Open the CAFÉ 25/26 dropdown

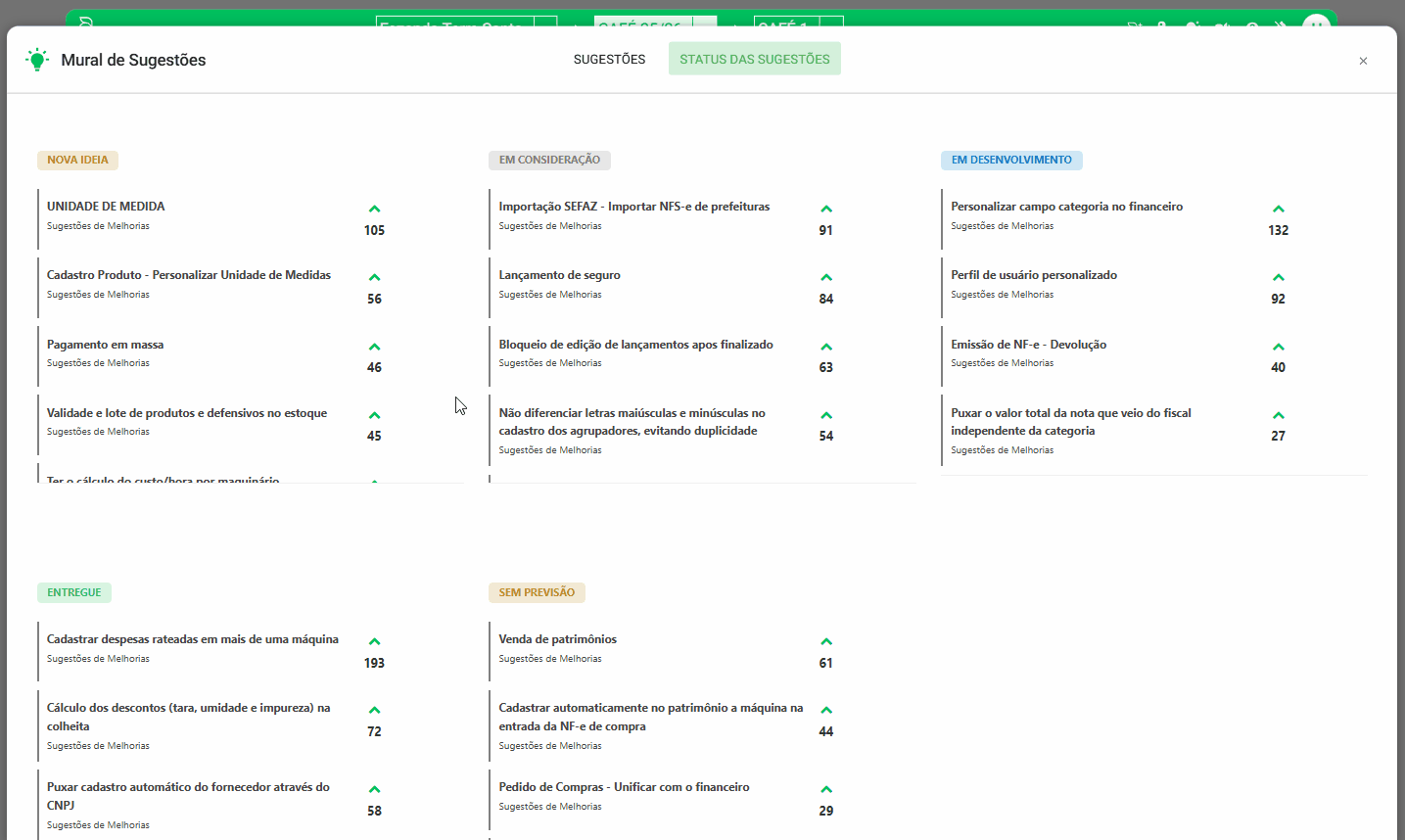click(646, 30)
